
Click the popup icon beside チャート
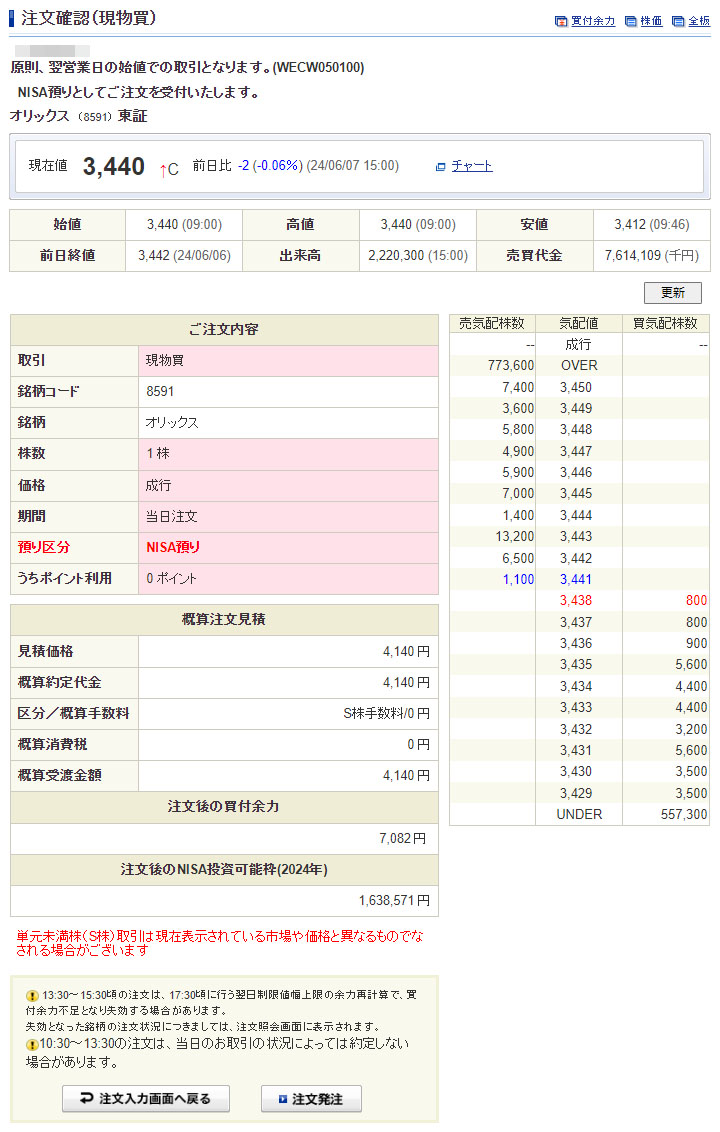(440, 167)
